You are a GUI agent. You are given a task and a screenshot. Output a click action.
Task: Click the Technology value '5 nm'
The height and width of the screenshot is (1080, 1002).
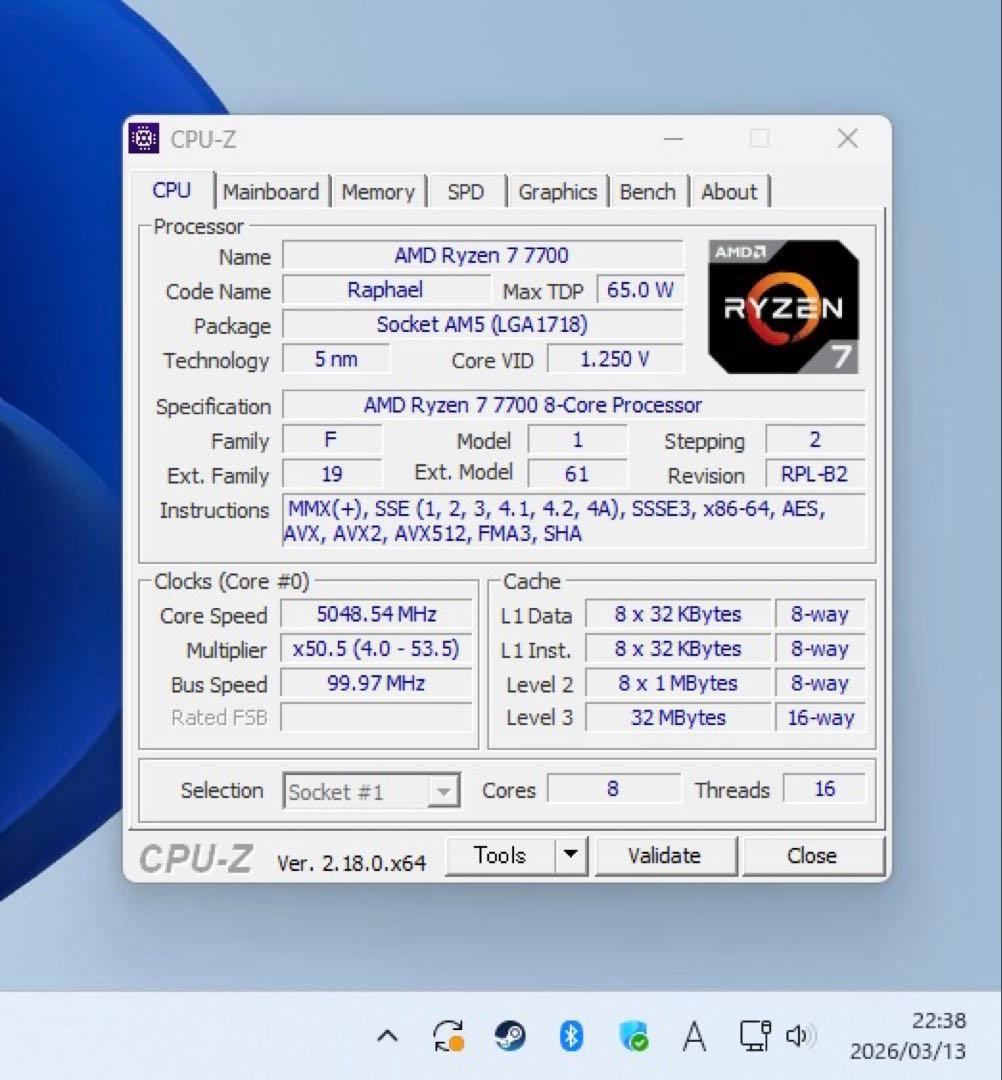[336, 359]
